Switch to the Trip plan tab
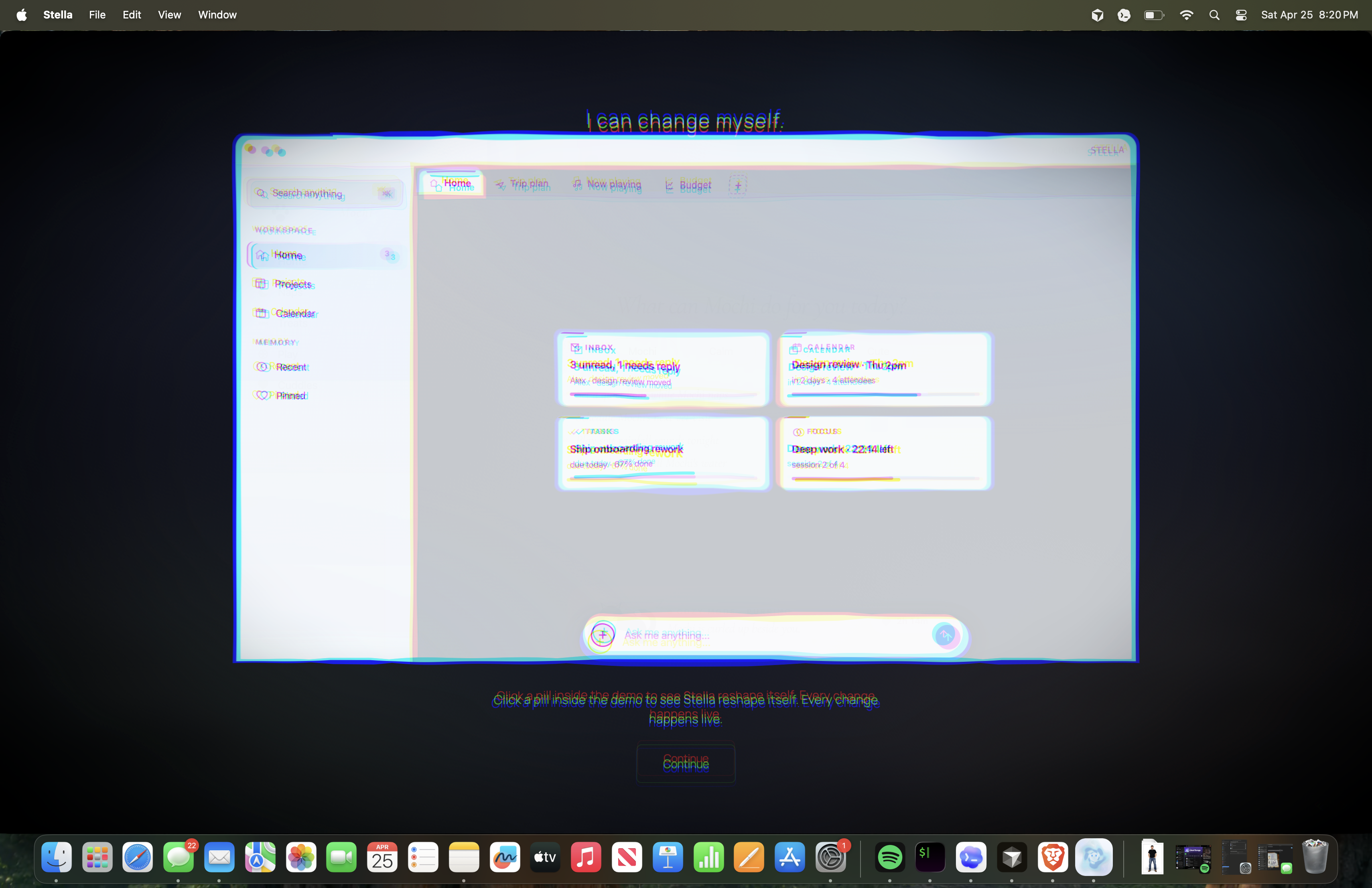This screenshot has height=888, width=1372. pyautogui.click(x=522, y=184)
